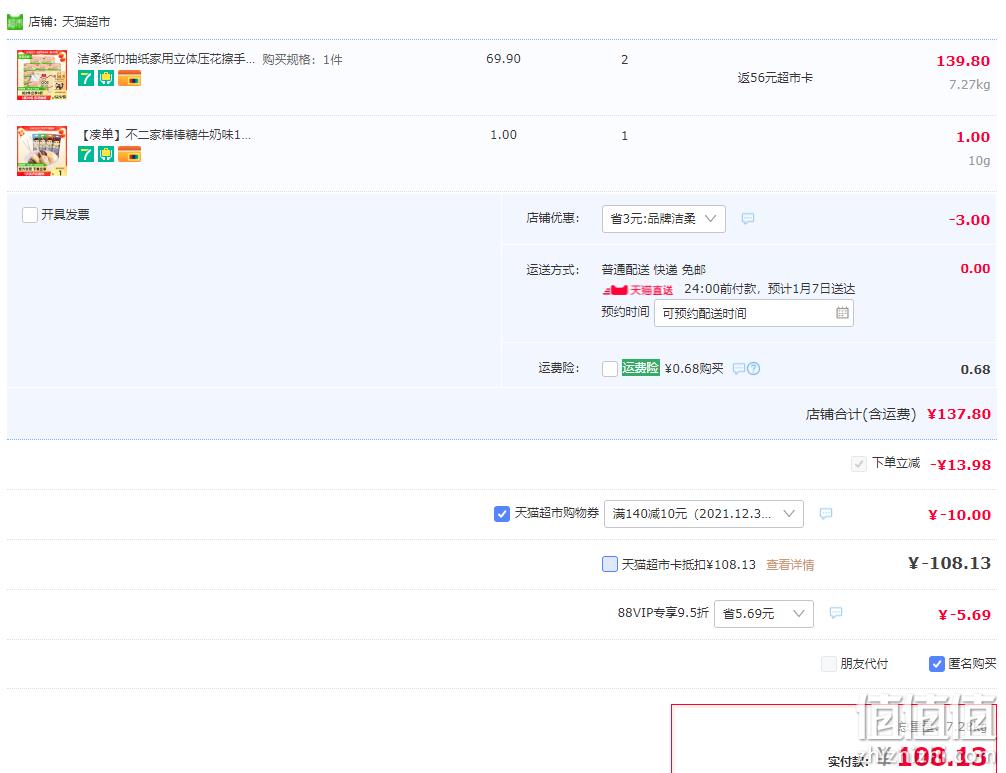Image resolution: width=1006 pixels, height=773 pixels.
Task: Uncheck the 匿名购买 anonymous purchase checkbox
Action: [937, 663]
